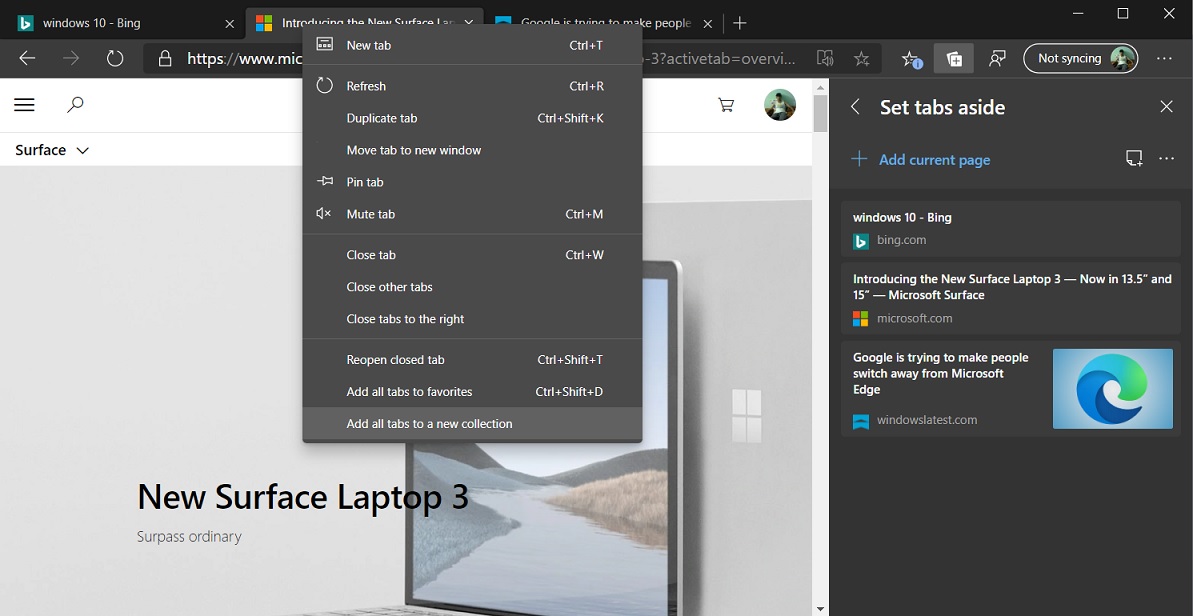Open the site search magnifier
Viewport: 1193px width, 616px height.
[75, 105]
